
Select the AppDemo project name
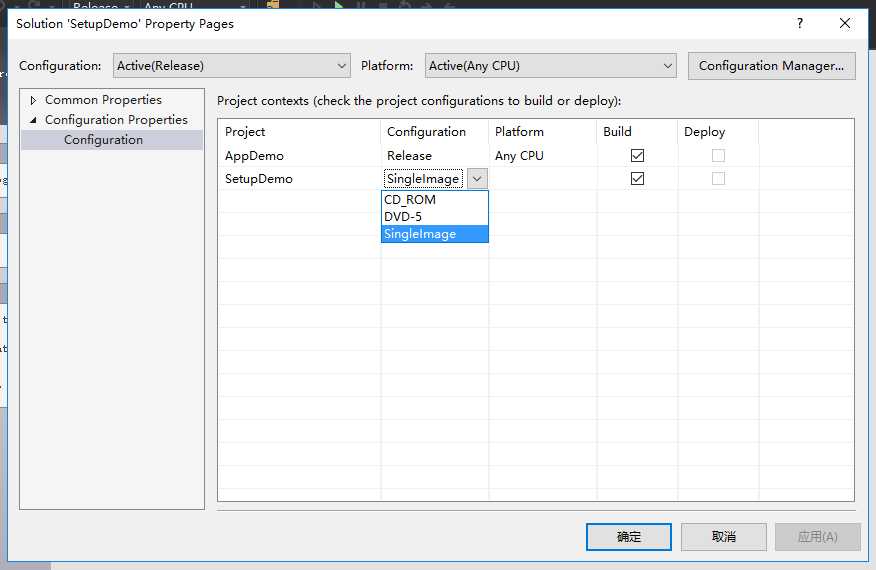(254, 156)
